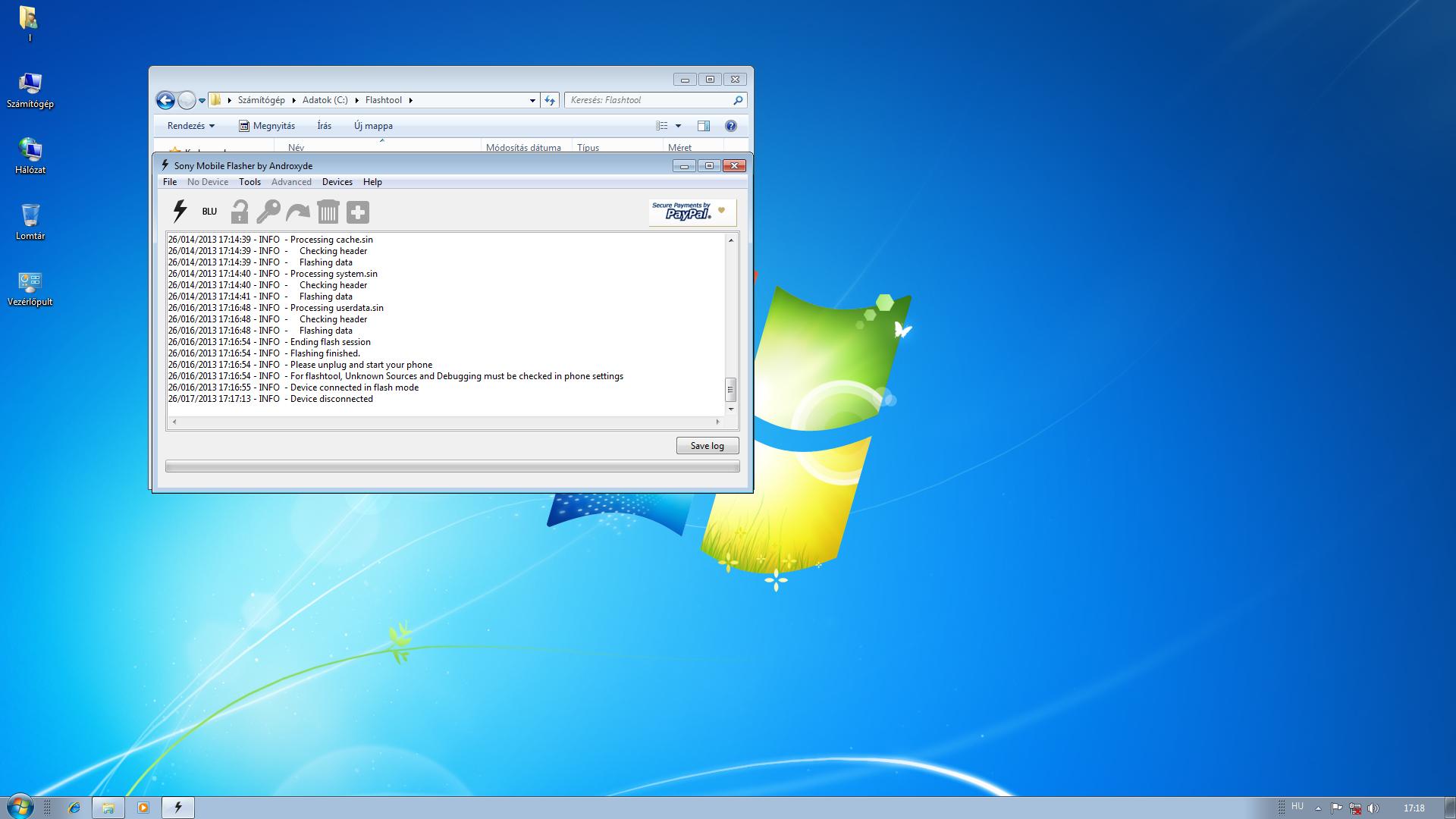
Task: Toggle the preview pane icon in Explorer
Action: tap(704, 126)
